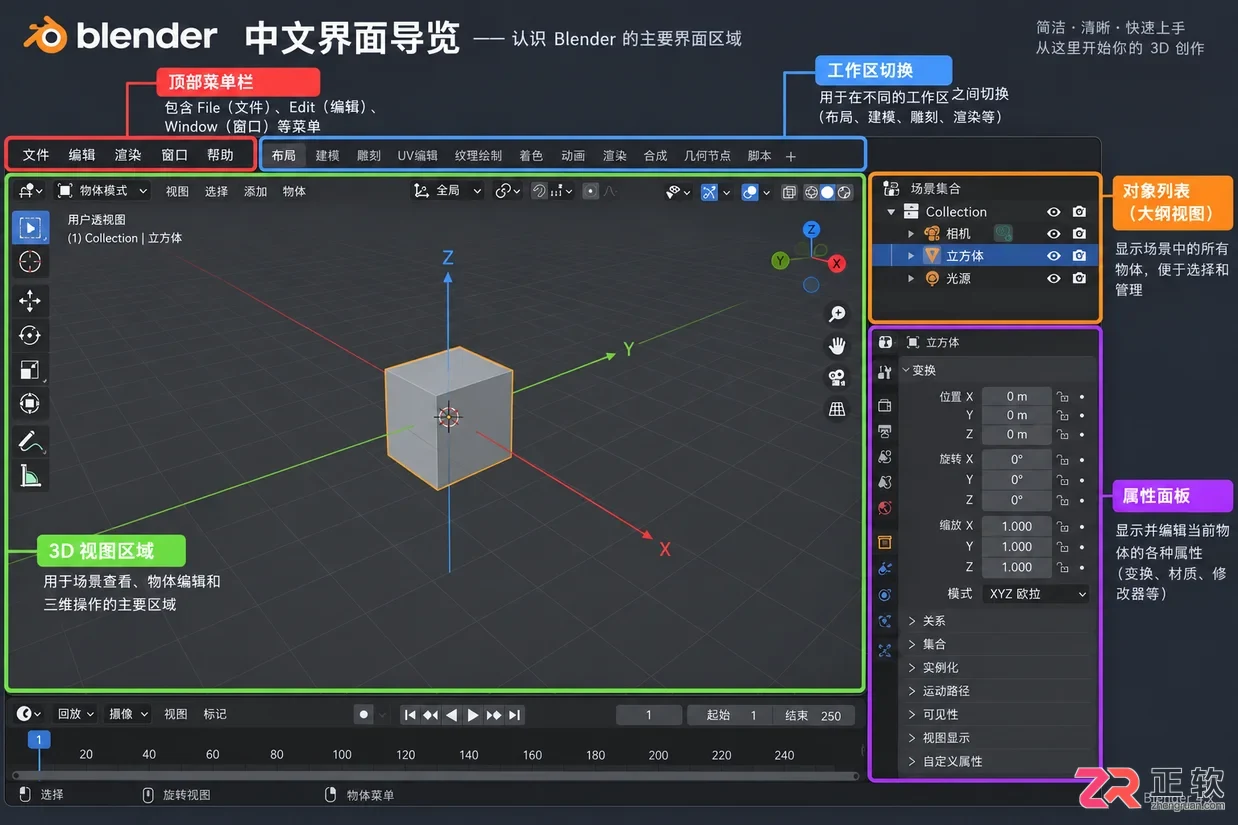Select the Annotate pencil tool
1238x825 pixels.
tap(30, 441)
